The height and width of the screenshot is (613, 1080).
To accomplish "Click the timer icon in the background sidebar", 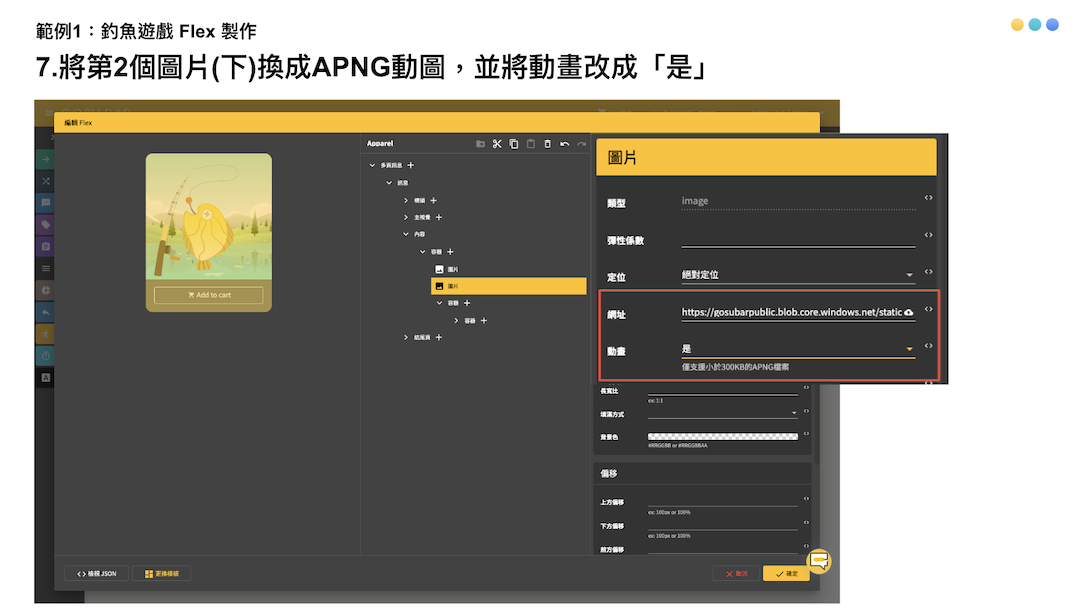I will (x=45, y=355).
